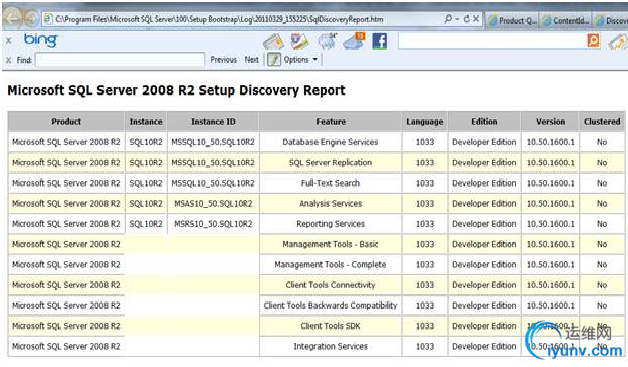Click the Instance column header
This screenshot has height=367, width=628.
pyautogui.click(x=146, y=121)
